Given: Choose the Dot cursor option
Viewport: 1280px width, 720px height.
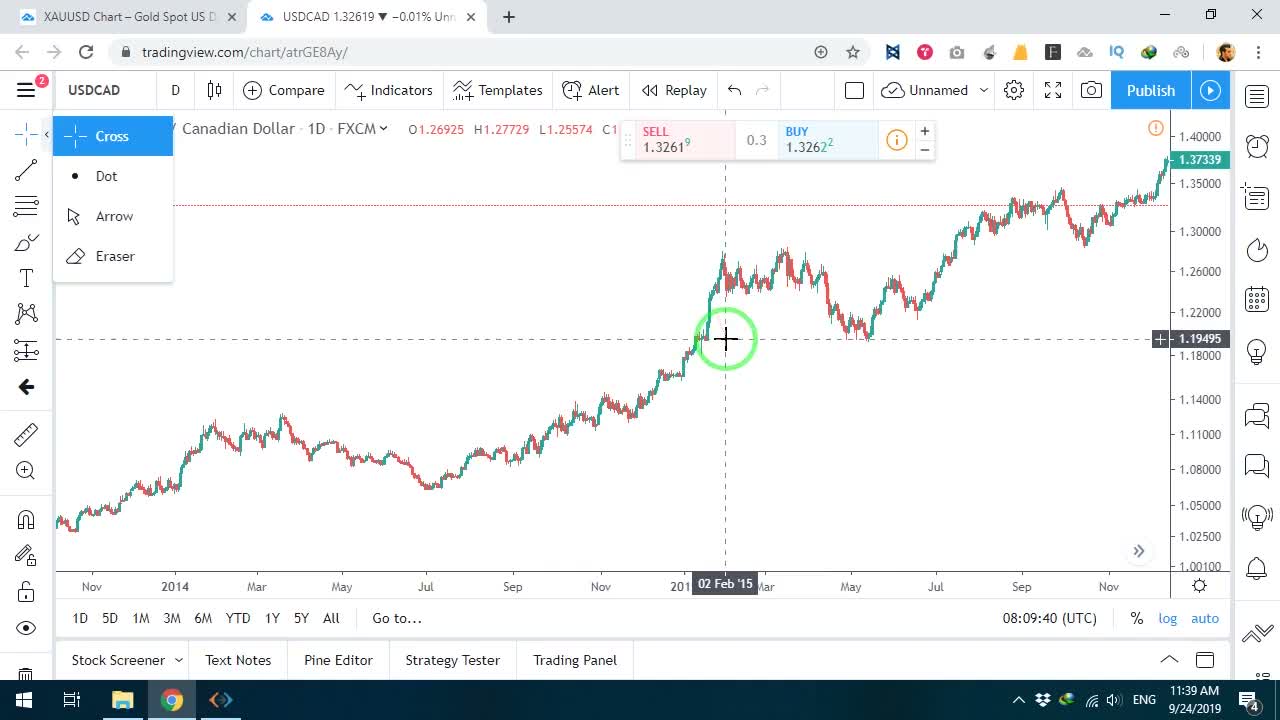Looking at the screenshot, I should click(x=113, y=176).
